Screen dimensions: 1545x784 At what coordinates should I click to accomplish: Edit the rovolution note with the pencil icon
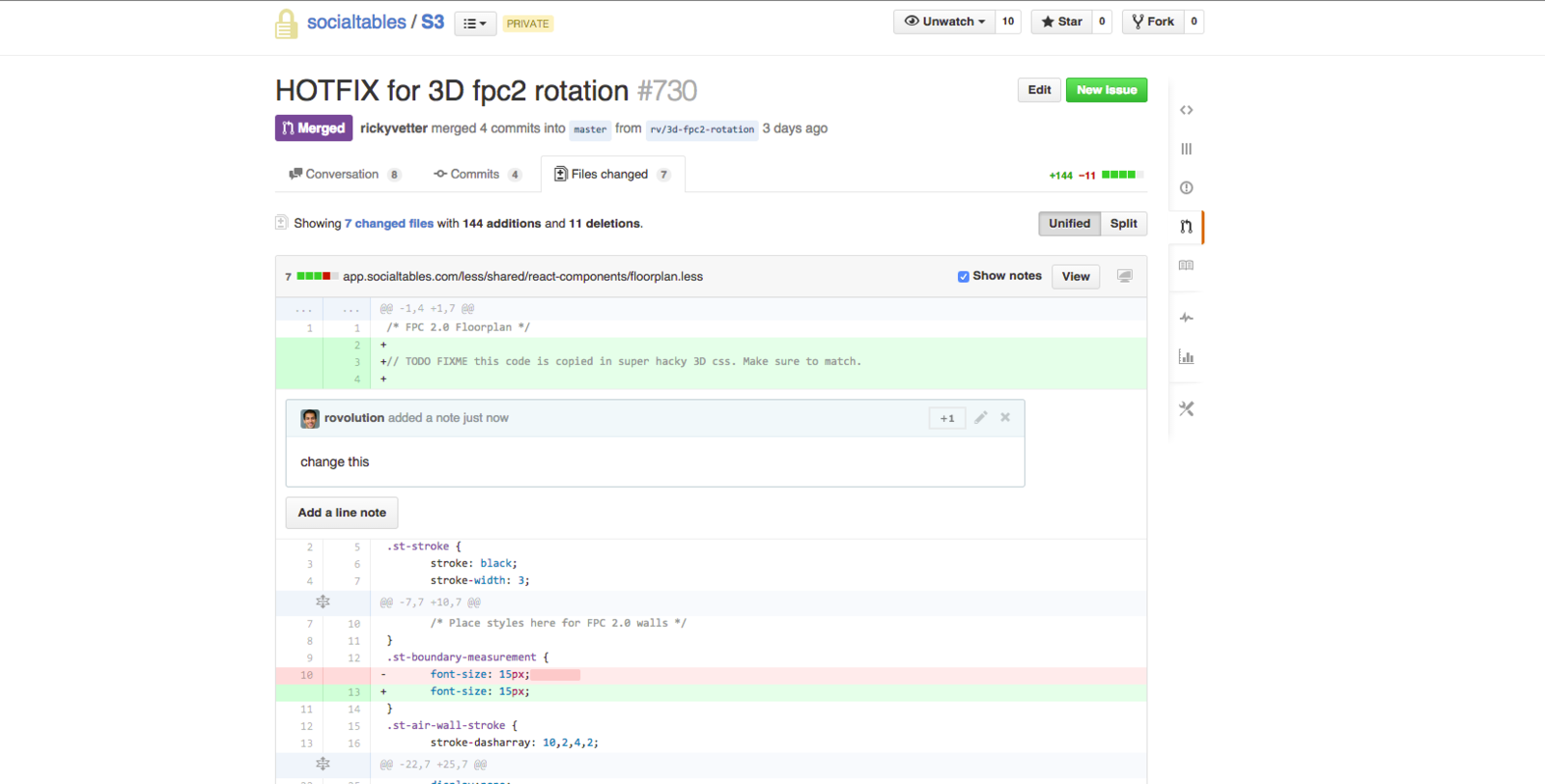pos(980,417)
